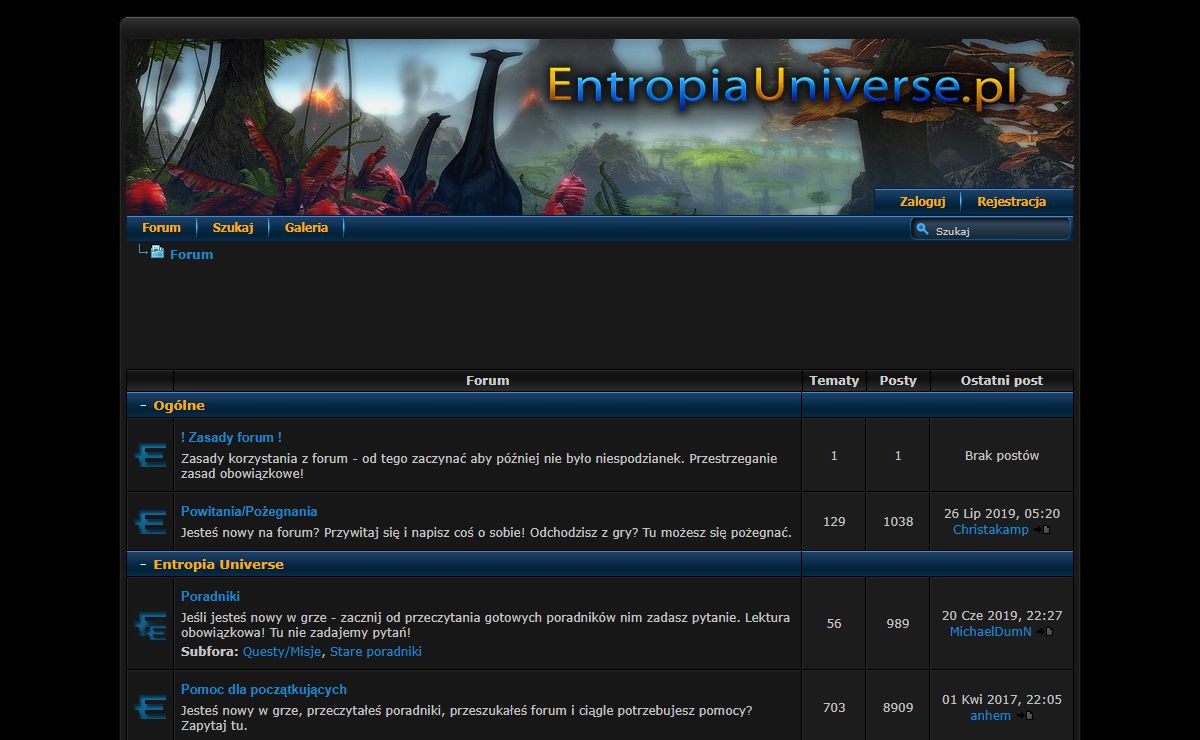Image resolution: width=1200 pixels, height=740 pixels.
Task: Open the Powitania/Pożegnania board
Action: (x=249, y=511)
